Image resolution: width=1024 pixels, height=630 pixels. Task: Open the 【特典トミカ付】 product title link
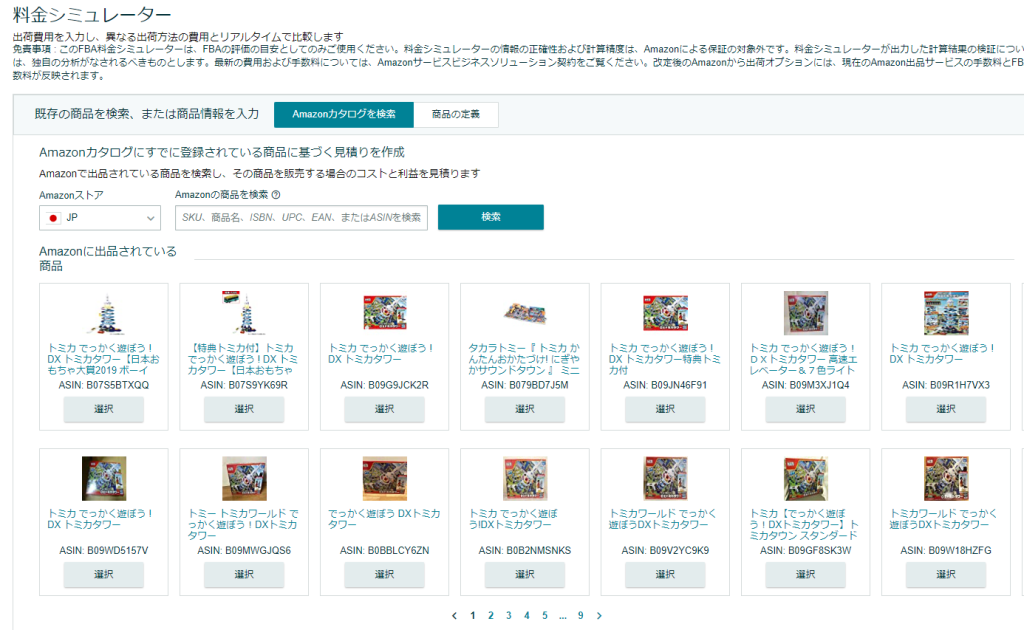point(243,359)
